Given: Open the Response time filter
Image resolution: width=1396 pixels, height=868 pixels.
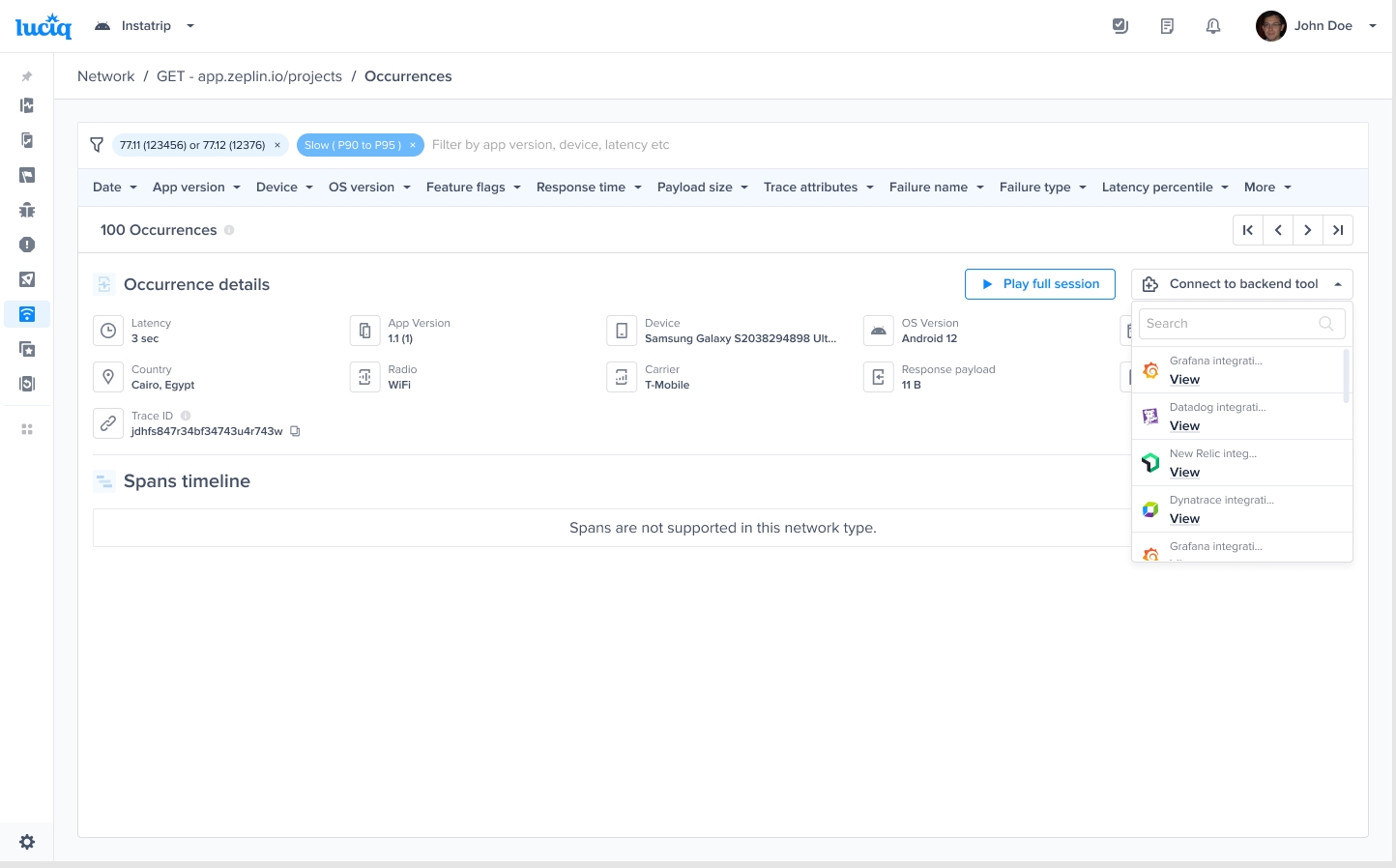Looking at the screenshot, I should coord(589,188).
